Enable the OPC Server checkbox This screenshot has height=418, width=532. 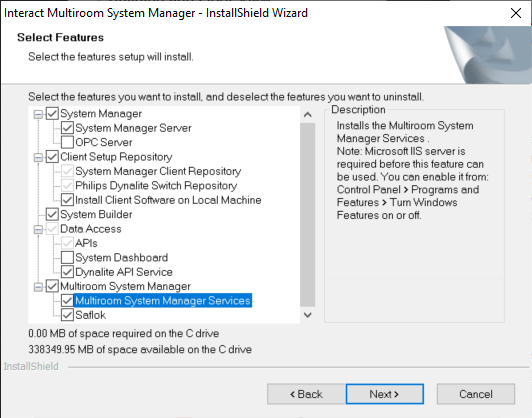[x=67, y=142]
